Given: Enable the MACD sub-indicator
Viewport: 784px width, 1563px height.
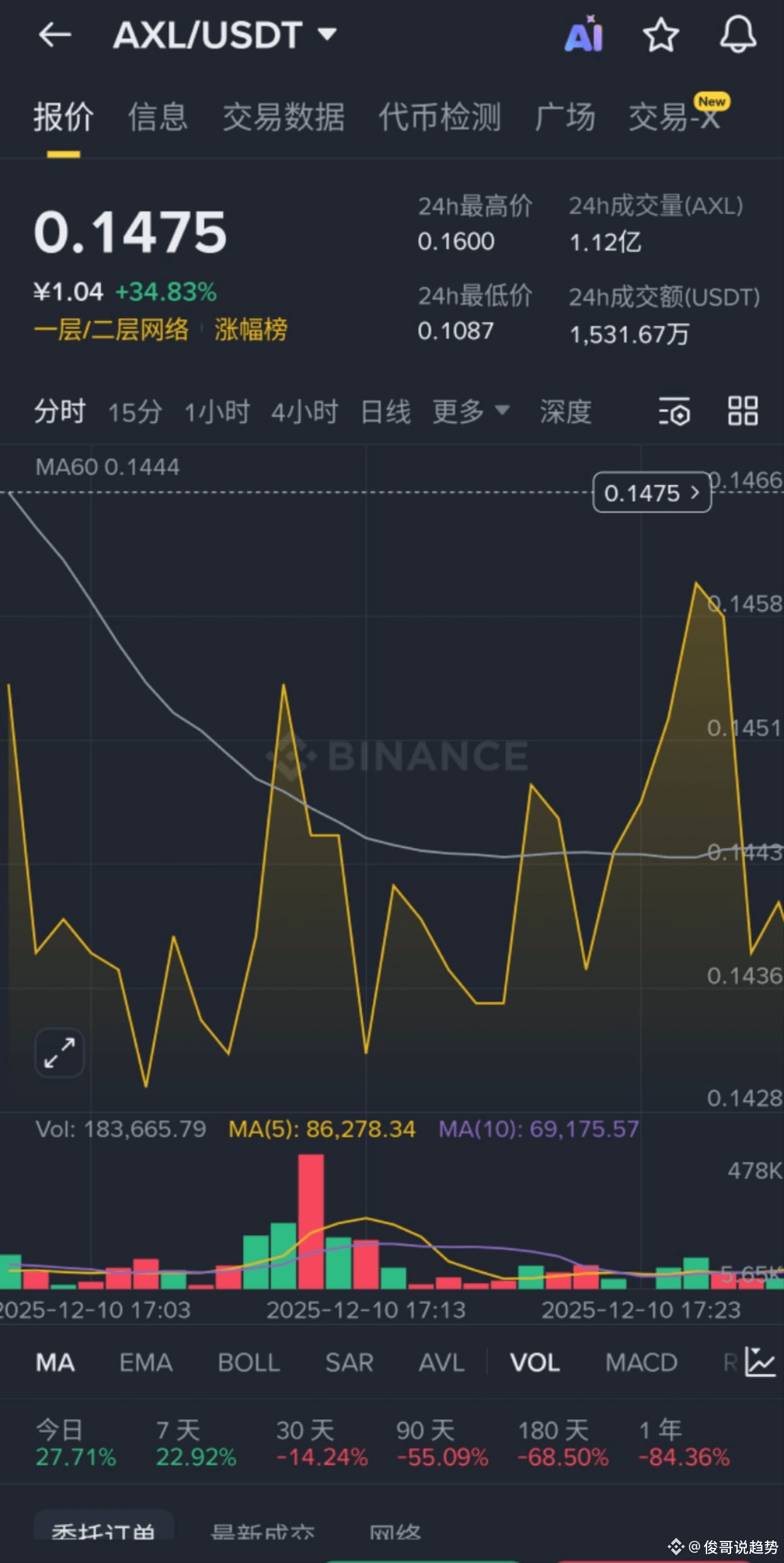Looking at the screenshot, I should coord(642,1363).
